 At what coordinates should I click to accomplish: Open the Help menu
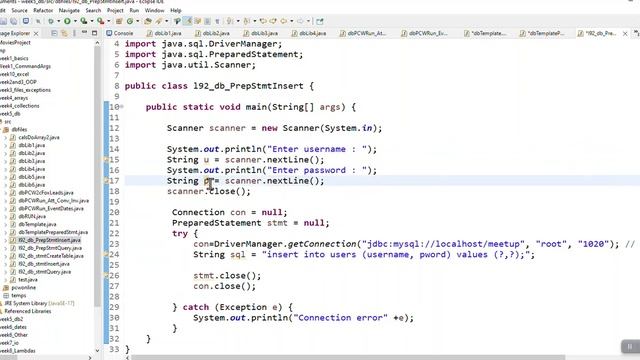tap(176, 10)
